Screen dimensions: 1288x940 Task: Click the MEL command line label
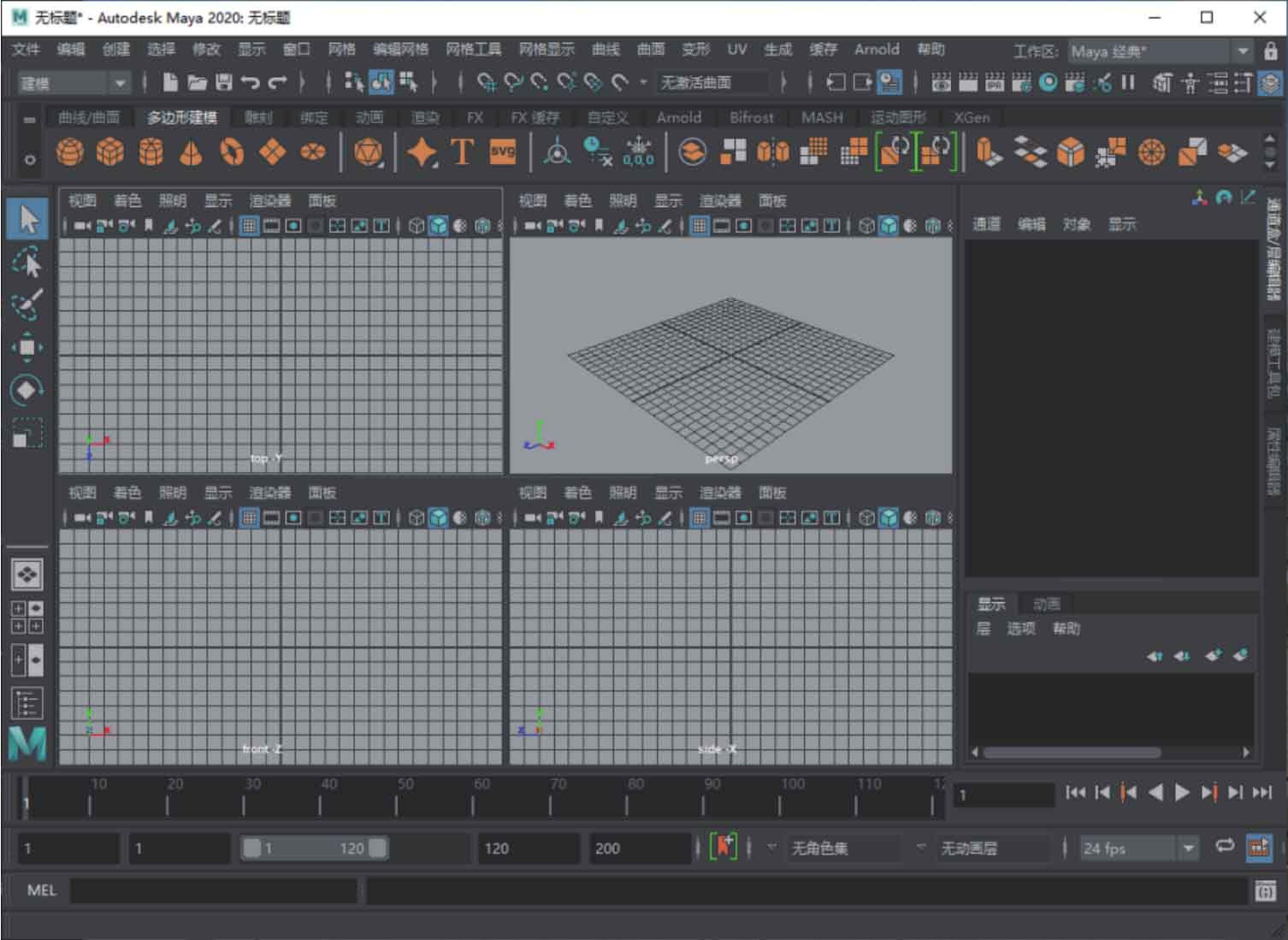coord(41,890)
